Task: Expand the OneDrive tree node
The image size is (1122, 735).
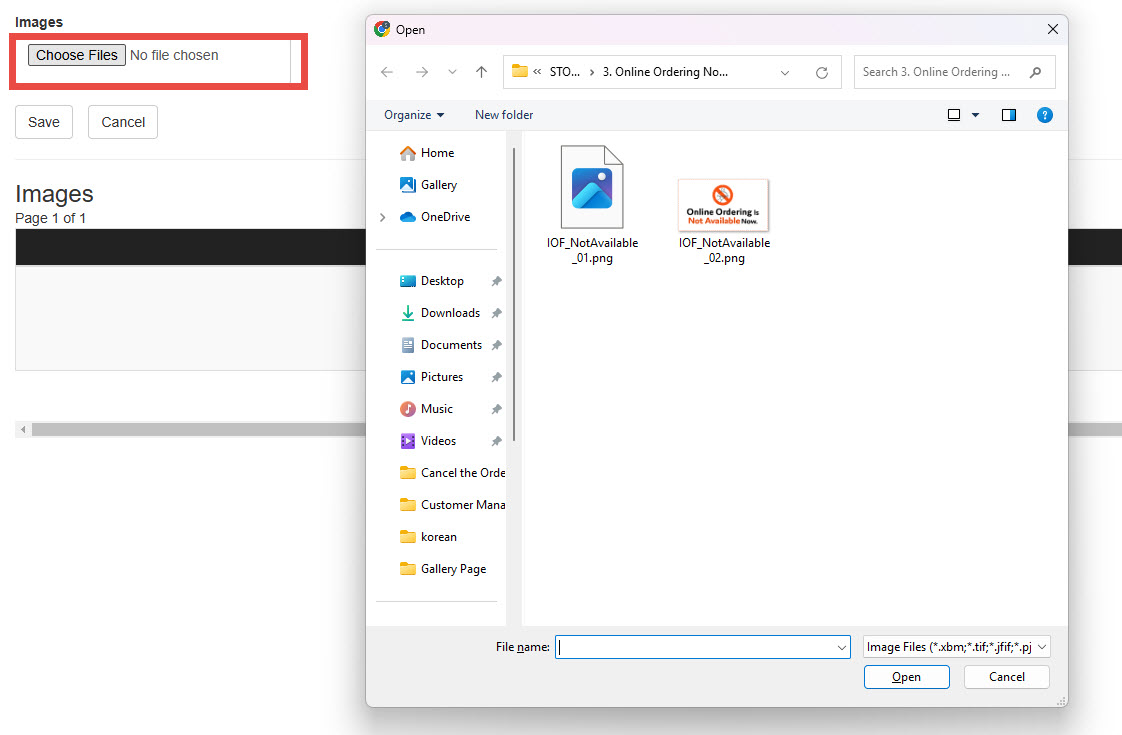Action: (x=383, y=217)
